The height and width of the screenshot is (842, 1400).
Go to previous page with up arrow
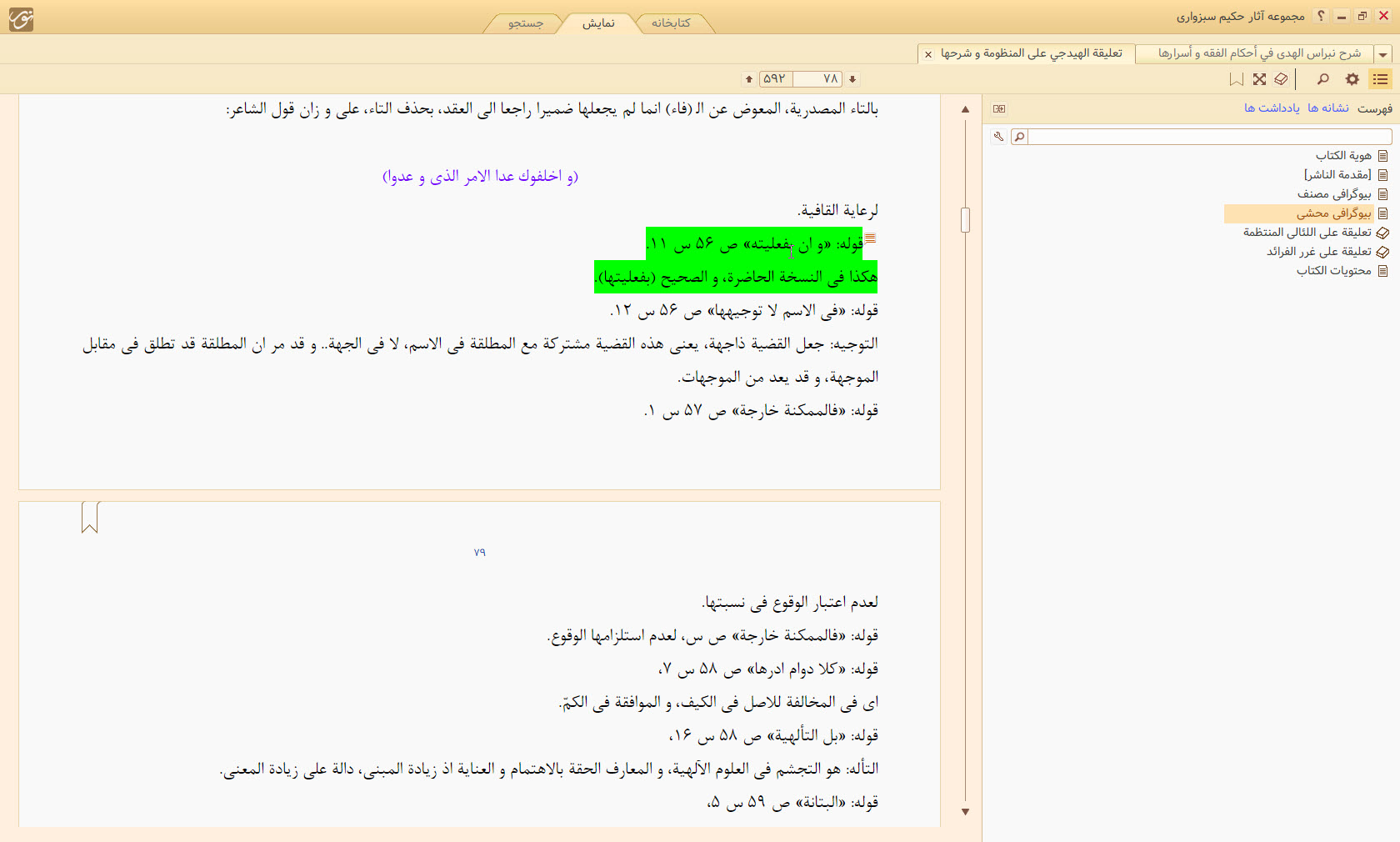(749, 79)
